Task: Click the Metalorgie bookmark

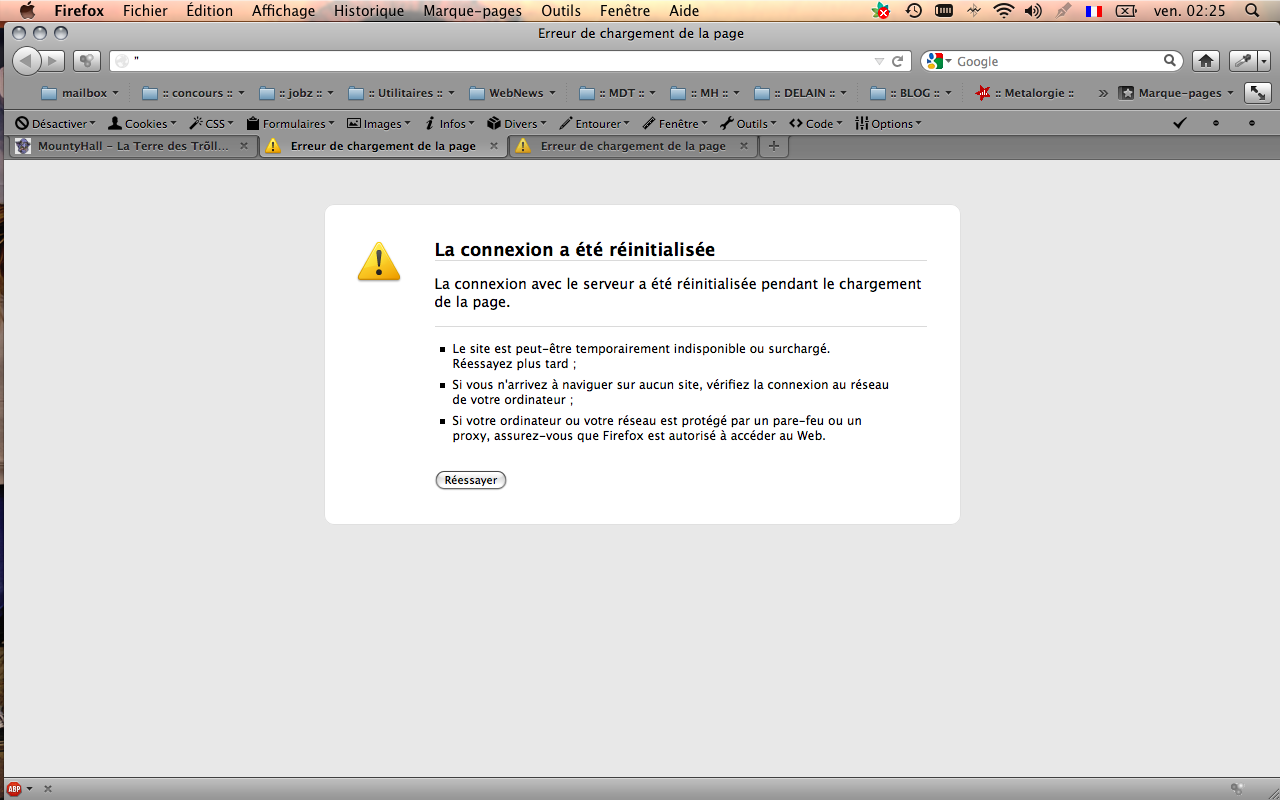Action: pos(1026,93)
